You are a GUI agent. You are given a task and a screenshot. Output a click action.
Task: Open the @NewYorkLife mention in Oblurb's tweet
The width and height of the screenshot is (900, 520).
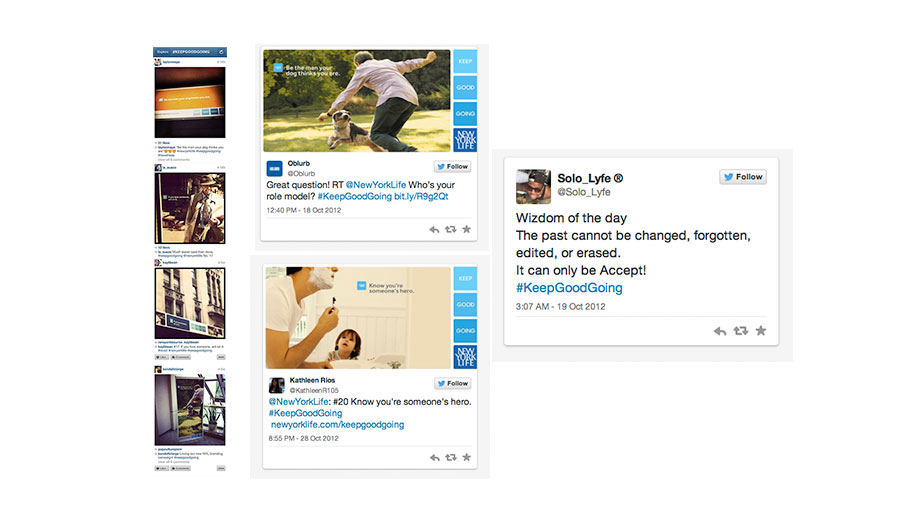point(375,185)
